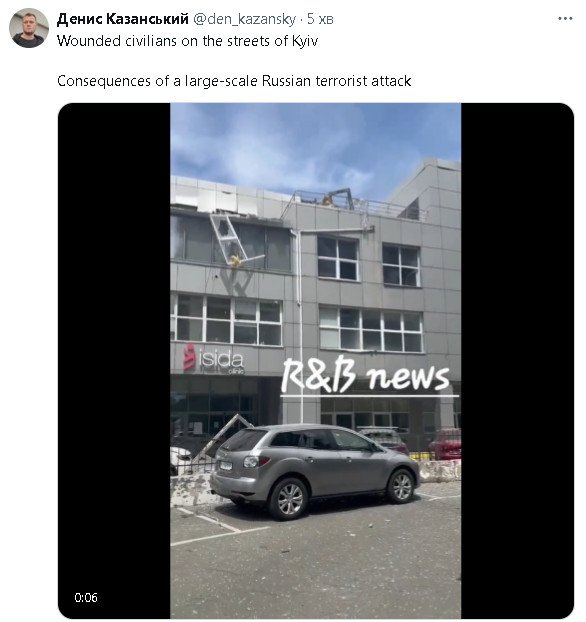This screenshot has height=622, width=586.
Task: Open the '5 хв' timestamp permalink
Action: pos(320,19)
